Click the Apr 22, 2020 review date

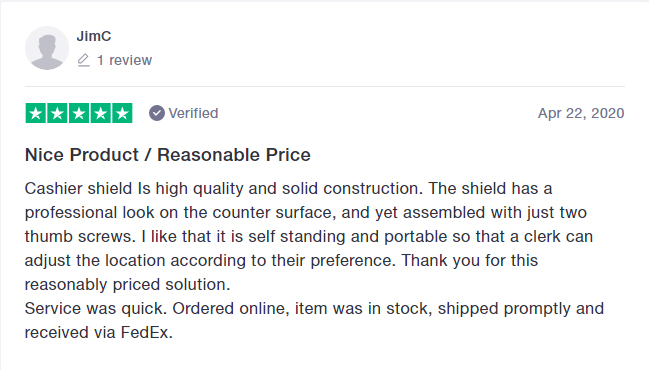[581, 113]
